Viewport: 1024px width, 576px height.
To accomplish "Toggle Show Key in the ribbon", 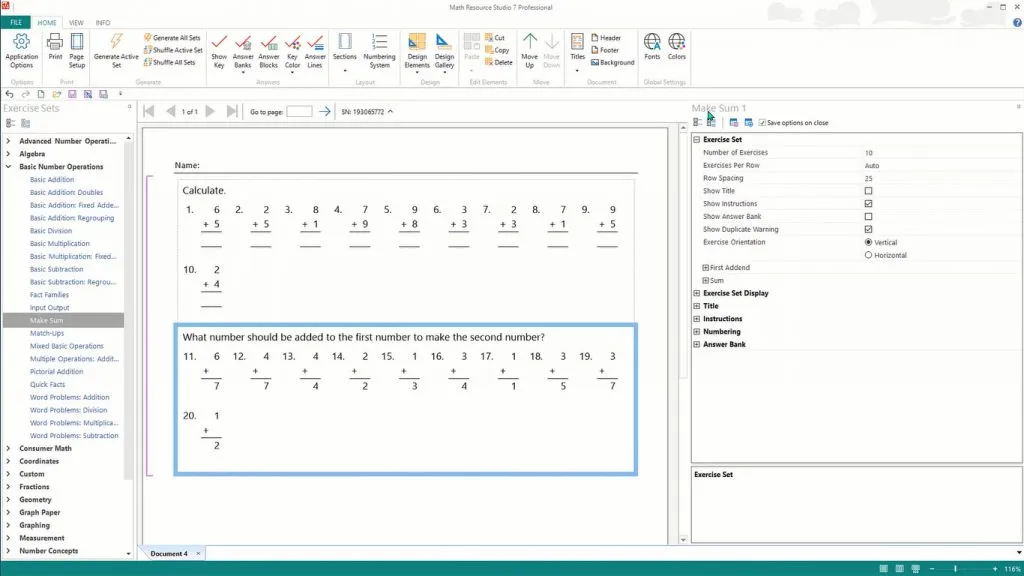I will [219, 51].
